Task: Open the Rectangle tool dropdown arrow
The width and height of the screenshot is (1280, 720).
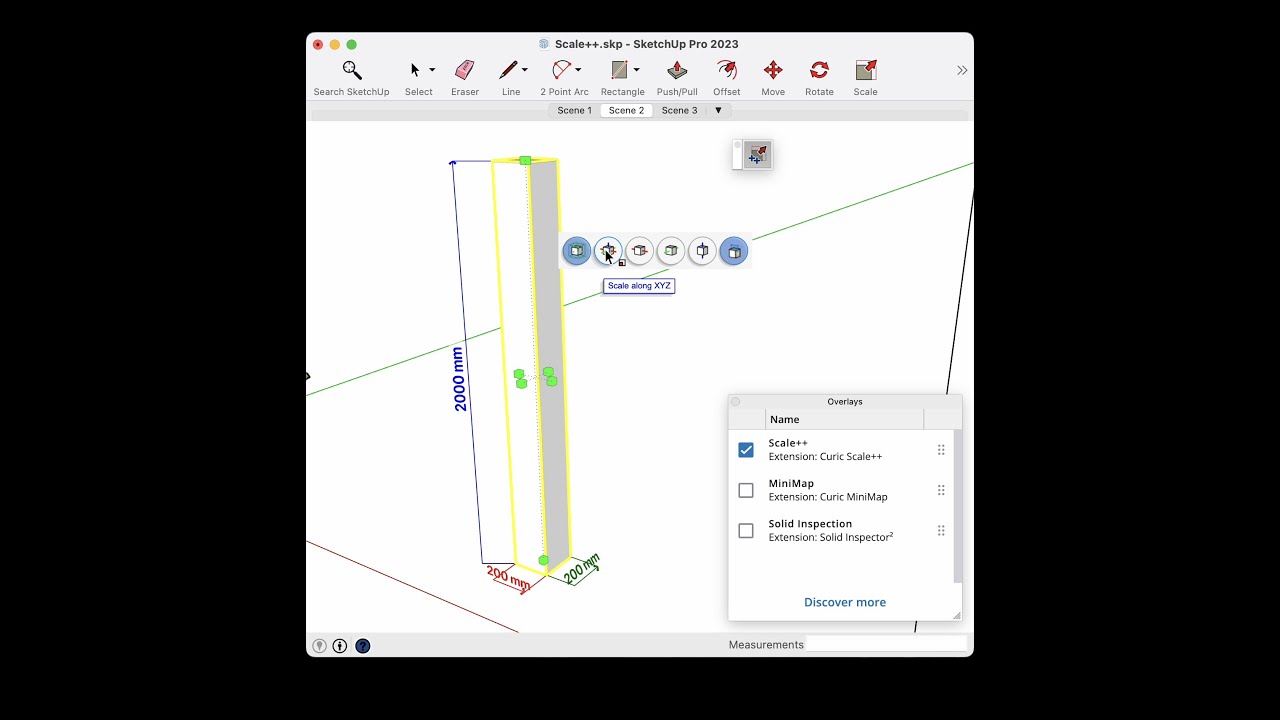Action: pyautogui.click(x=636, y=70)
